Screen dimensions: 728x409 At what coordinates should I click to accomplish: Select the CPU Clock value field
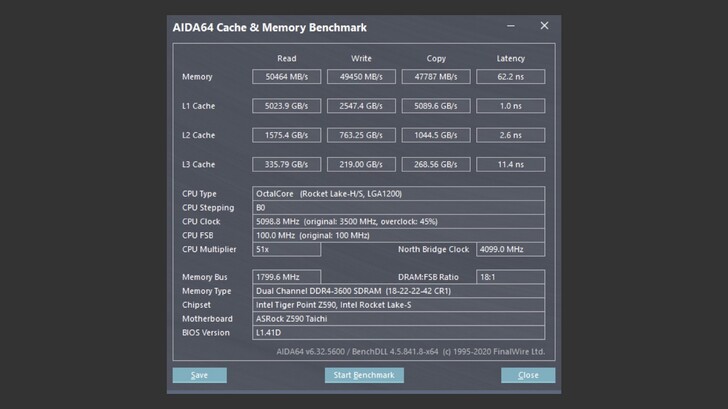coord(398,221)
